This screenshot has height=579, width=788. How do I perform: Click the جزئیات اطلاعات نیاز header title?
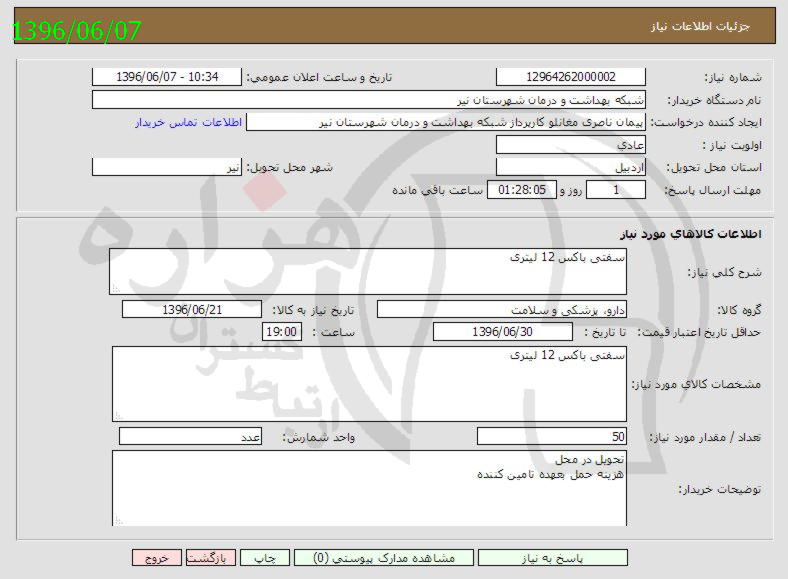click(x=700, y=26)
